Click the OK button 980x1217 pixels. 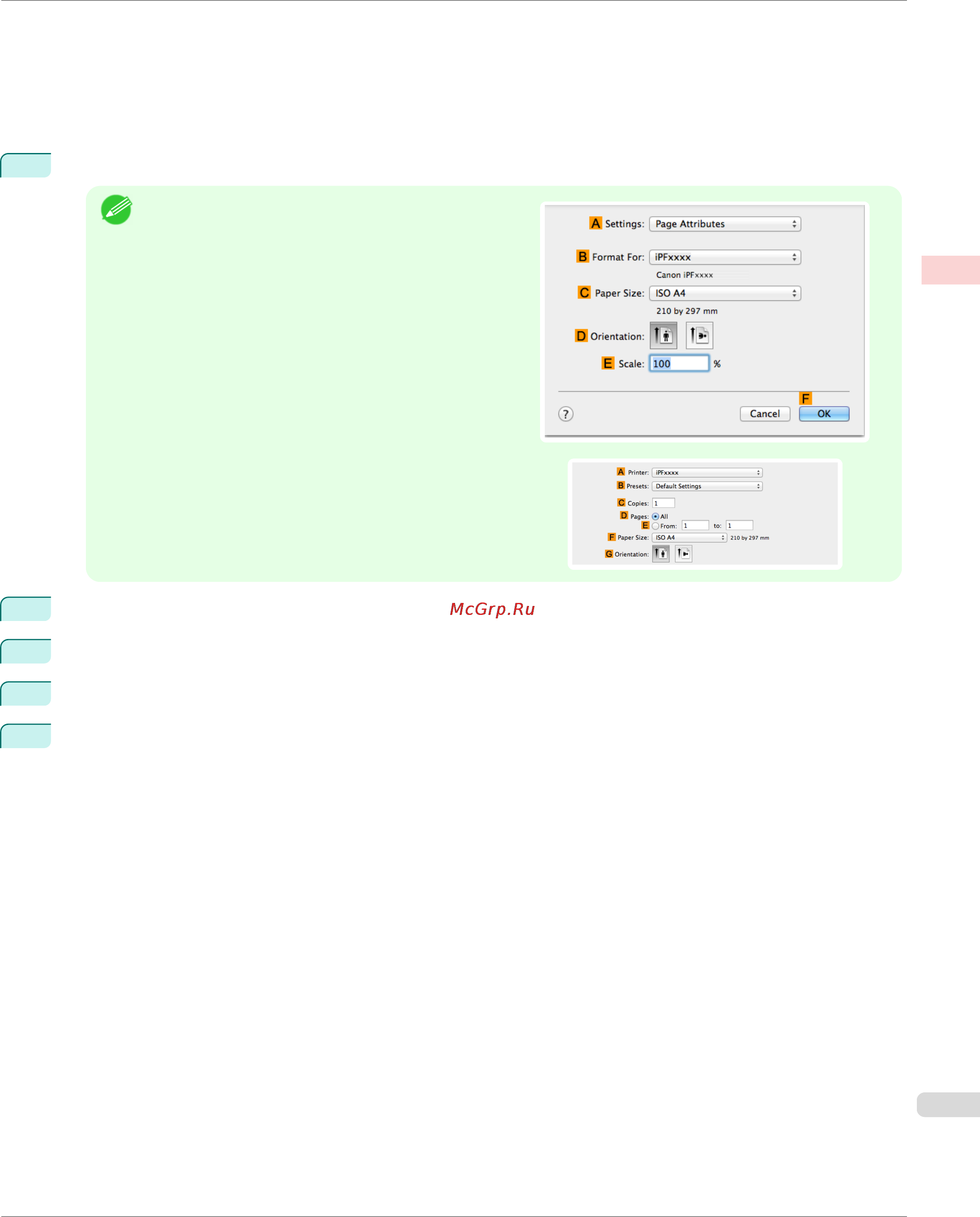824,414
